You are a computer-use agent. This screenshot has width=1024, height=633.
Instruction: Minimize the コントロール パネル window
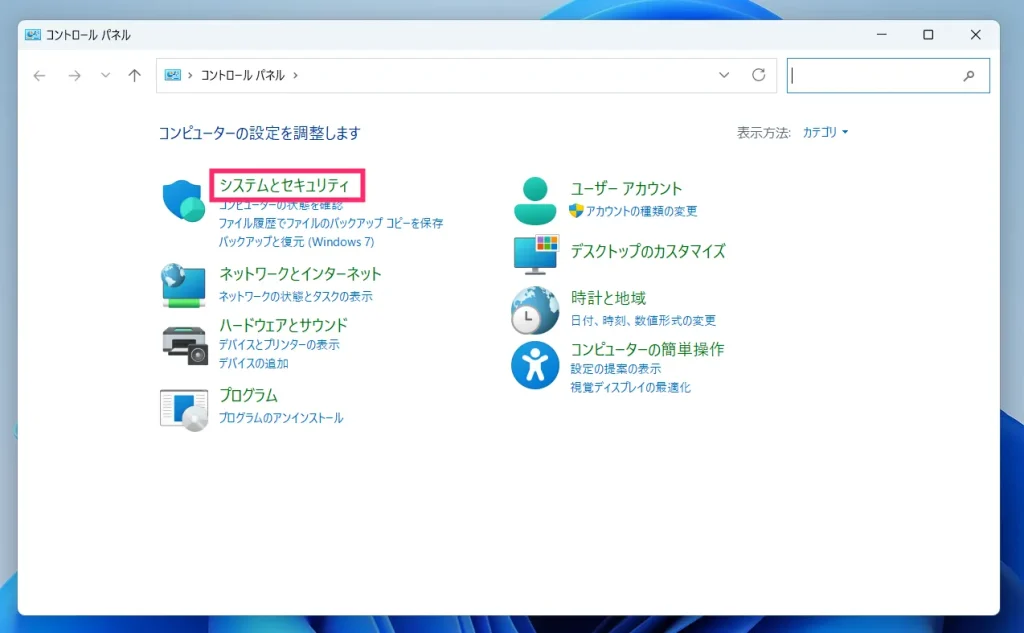click(x=882, y=35)
